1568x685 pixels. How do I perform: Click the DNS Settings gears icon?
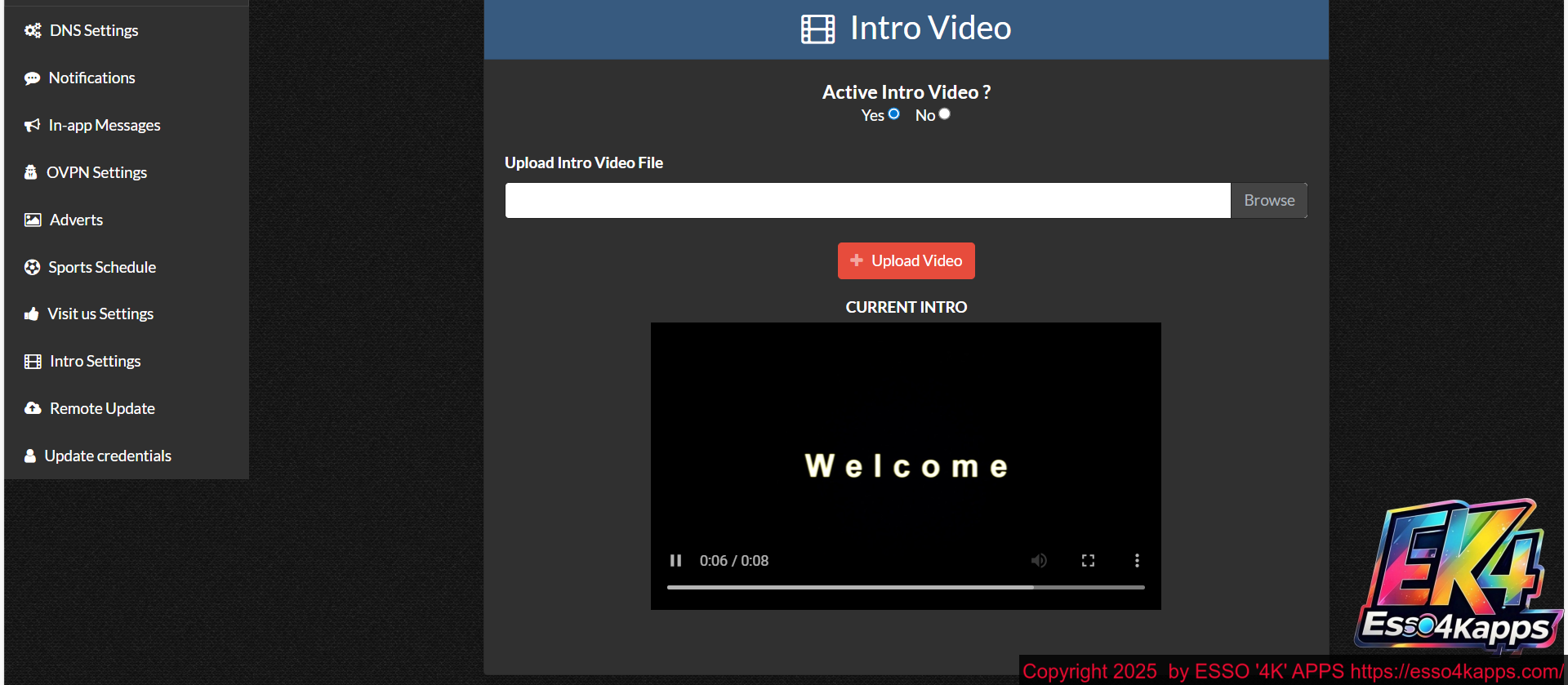pos(33,31)
